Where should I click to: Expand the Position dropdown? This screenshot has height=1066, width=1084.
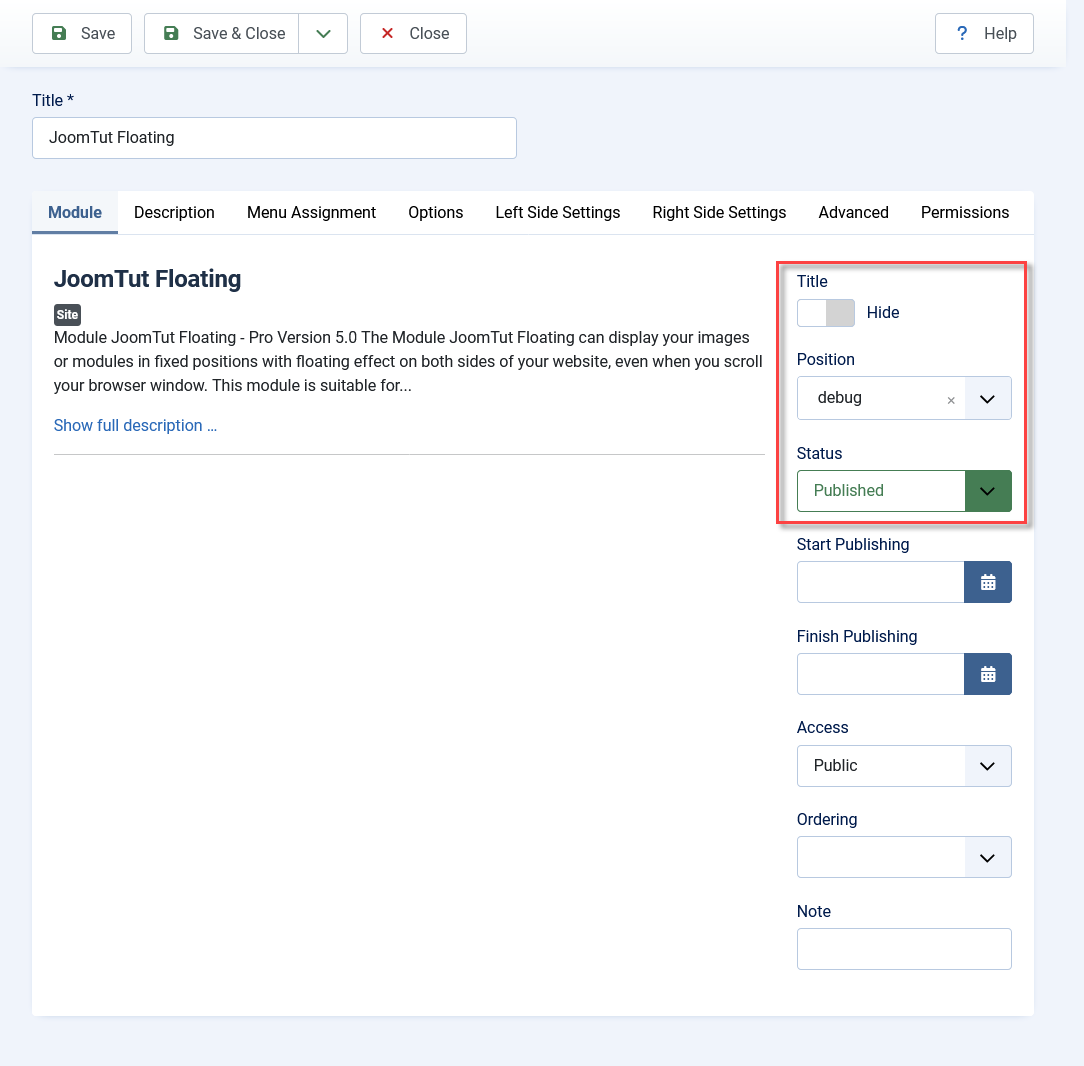pos(987,398)
